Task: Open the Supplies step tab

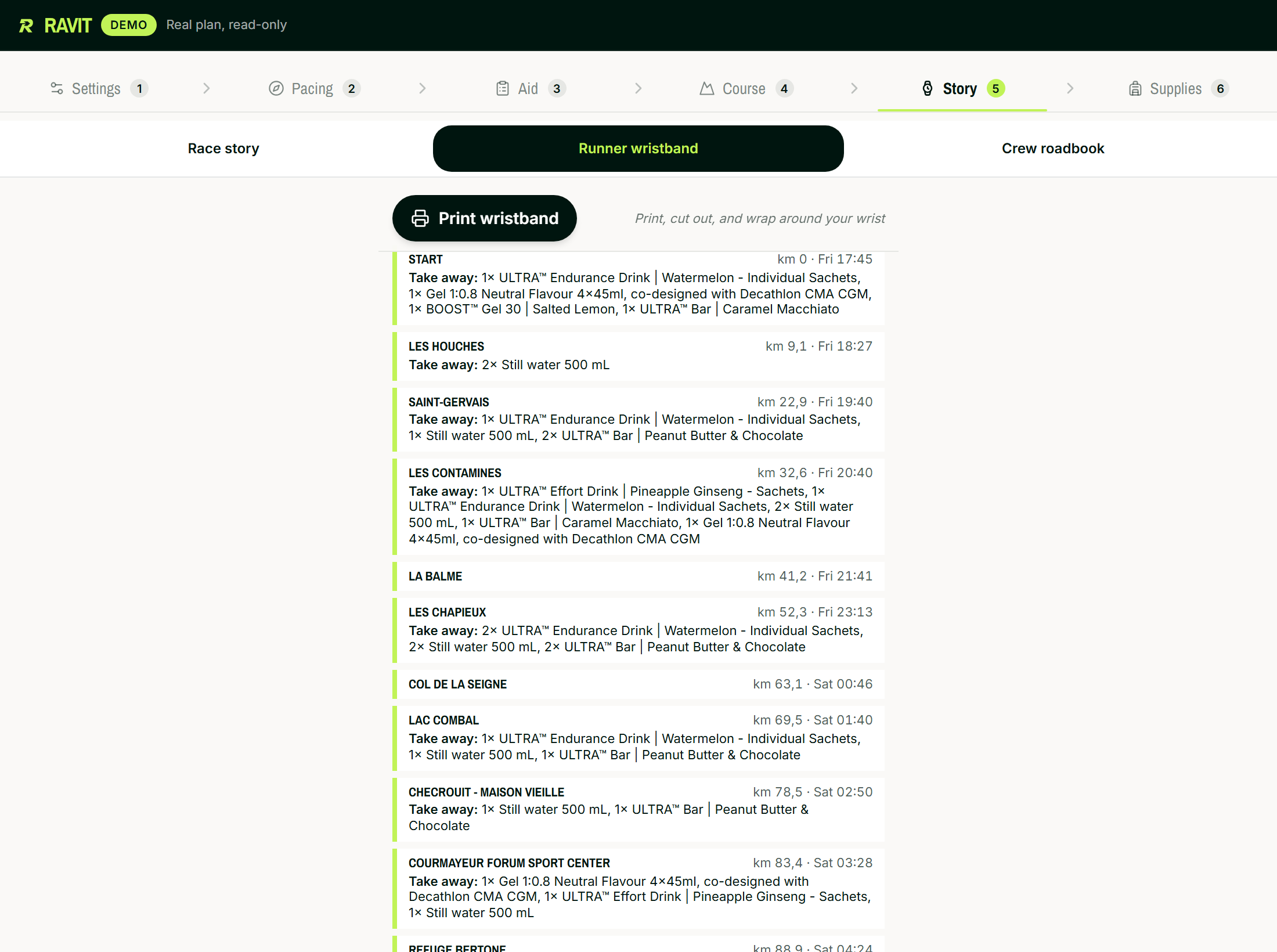Action: pyautogui.click(x=1178, y=88)
